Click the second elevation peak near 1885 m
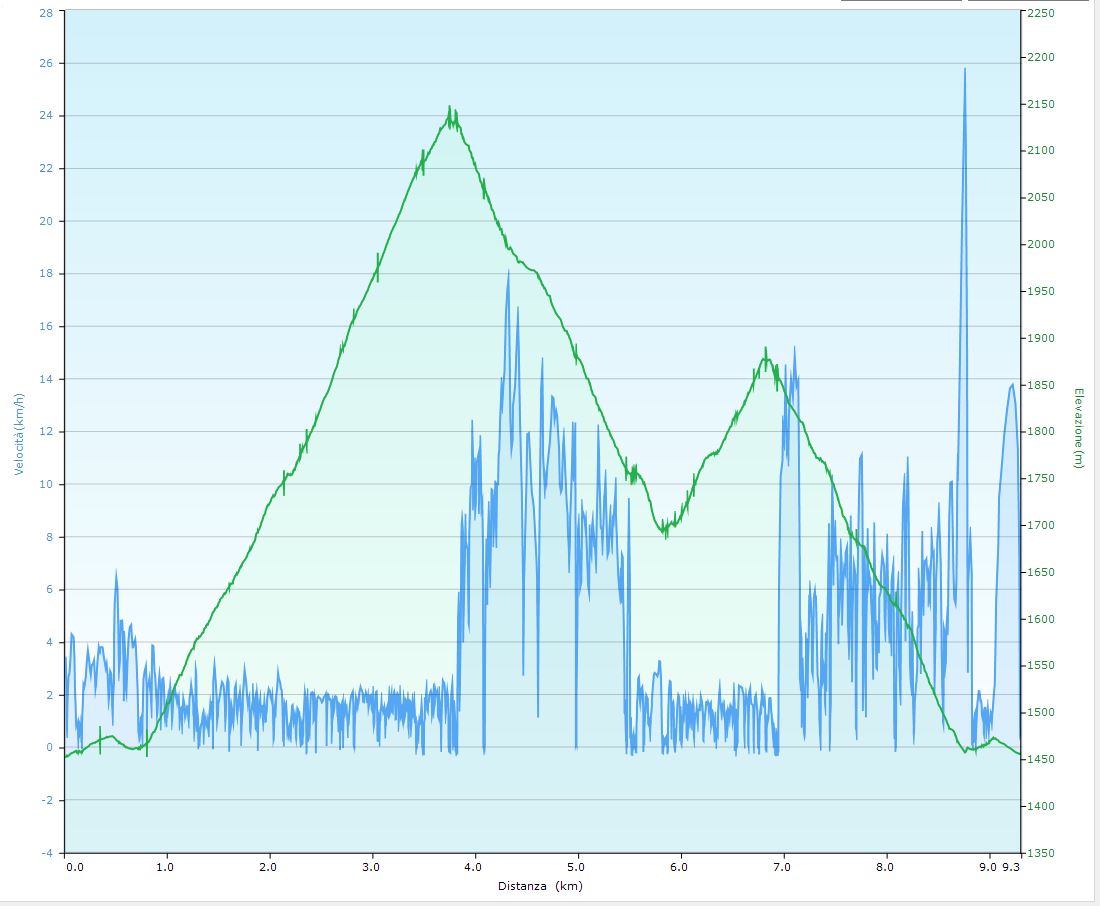This screenshot has width=1100, height=906. click(765, 349)
